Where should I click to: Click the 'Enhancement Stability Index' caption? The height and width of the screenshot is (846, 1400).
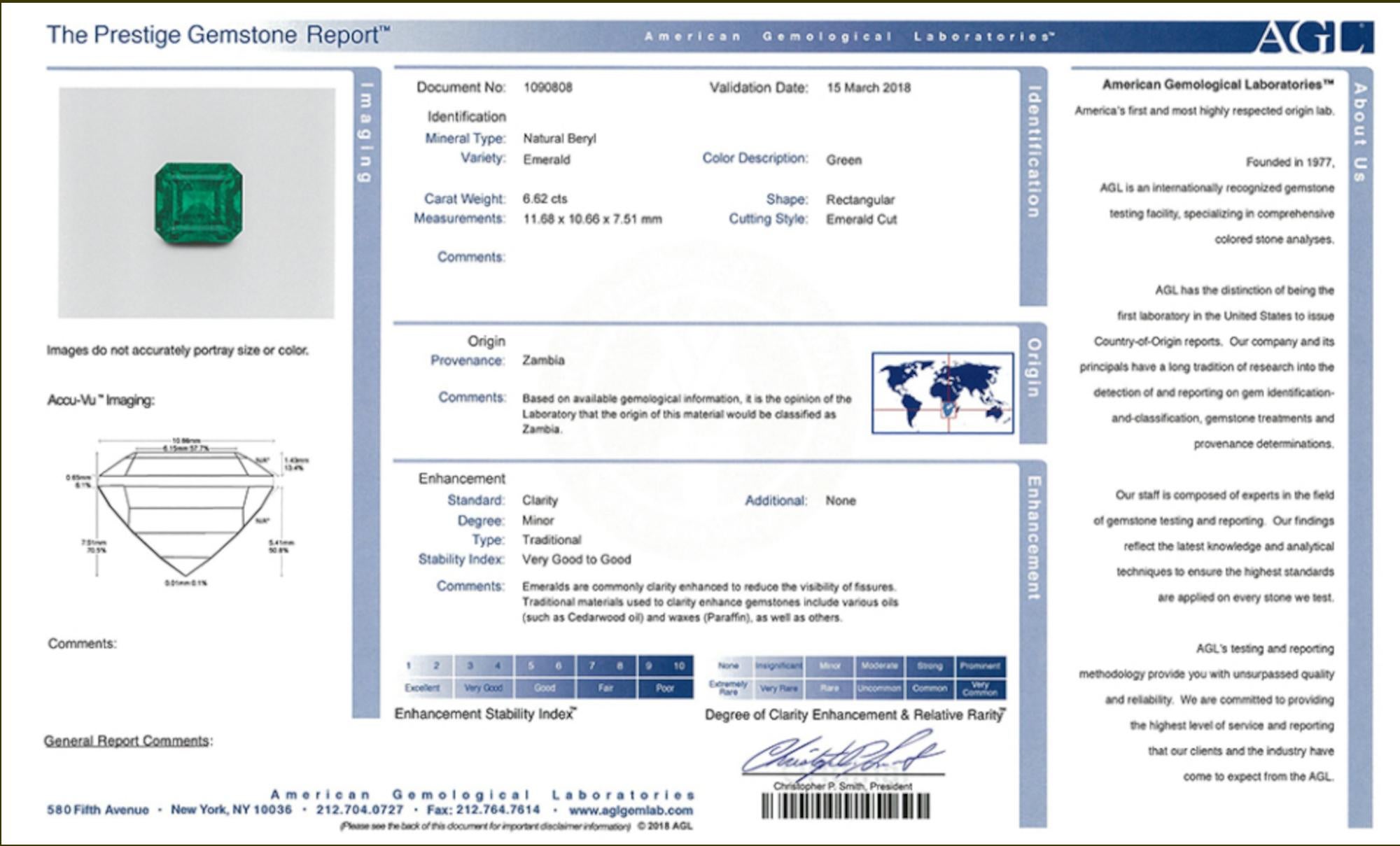(485, 714)
